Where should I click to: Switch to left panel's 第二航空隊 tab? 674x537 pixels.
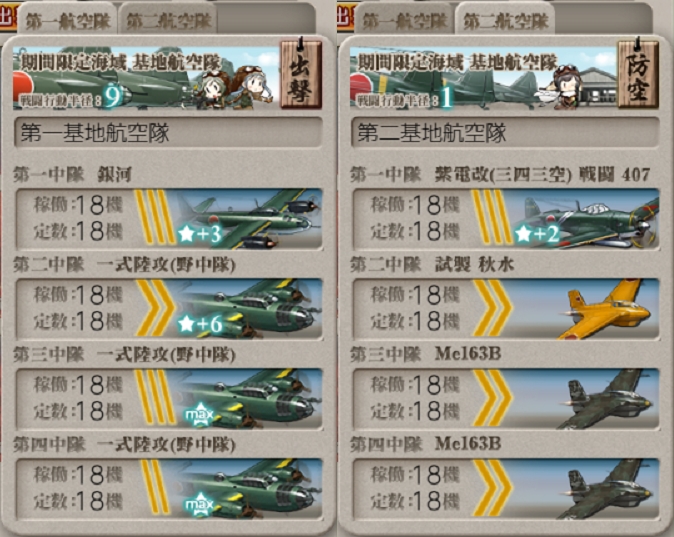(168, 21)
